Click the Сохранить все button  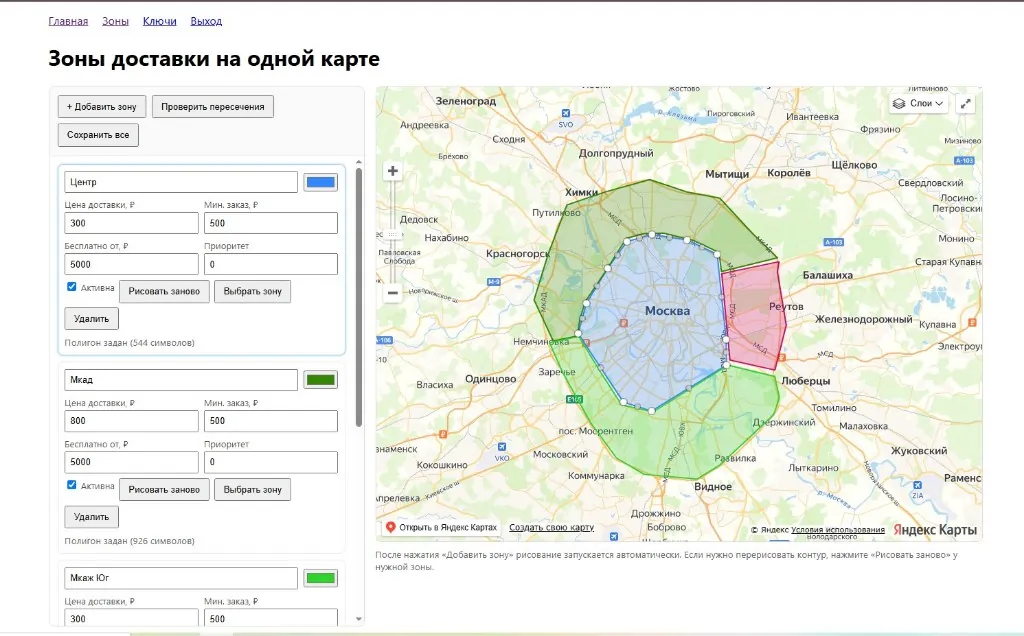pyautogui.click(x=98, y=135)
